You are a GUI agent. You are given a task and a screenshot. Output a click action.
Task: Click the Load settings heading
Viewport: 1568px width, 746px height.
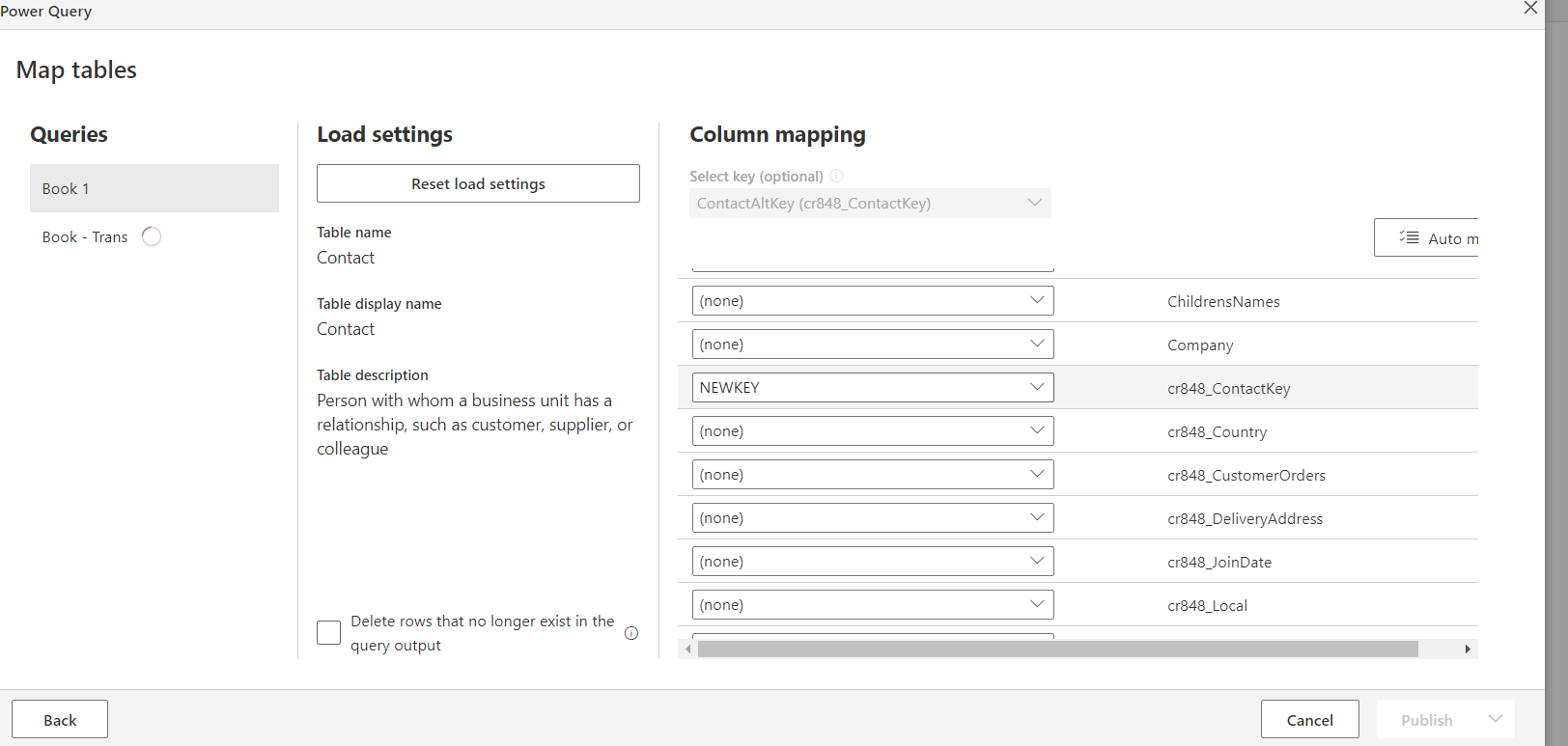pos(384,134)
